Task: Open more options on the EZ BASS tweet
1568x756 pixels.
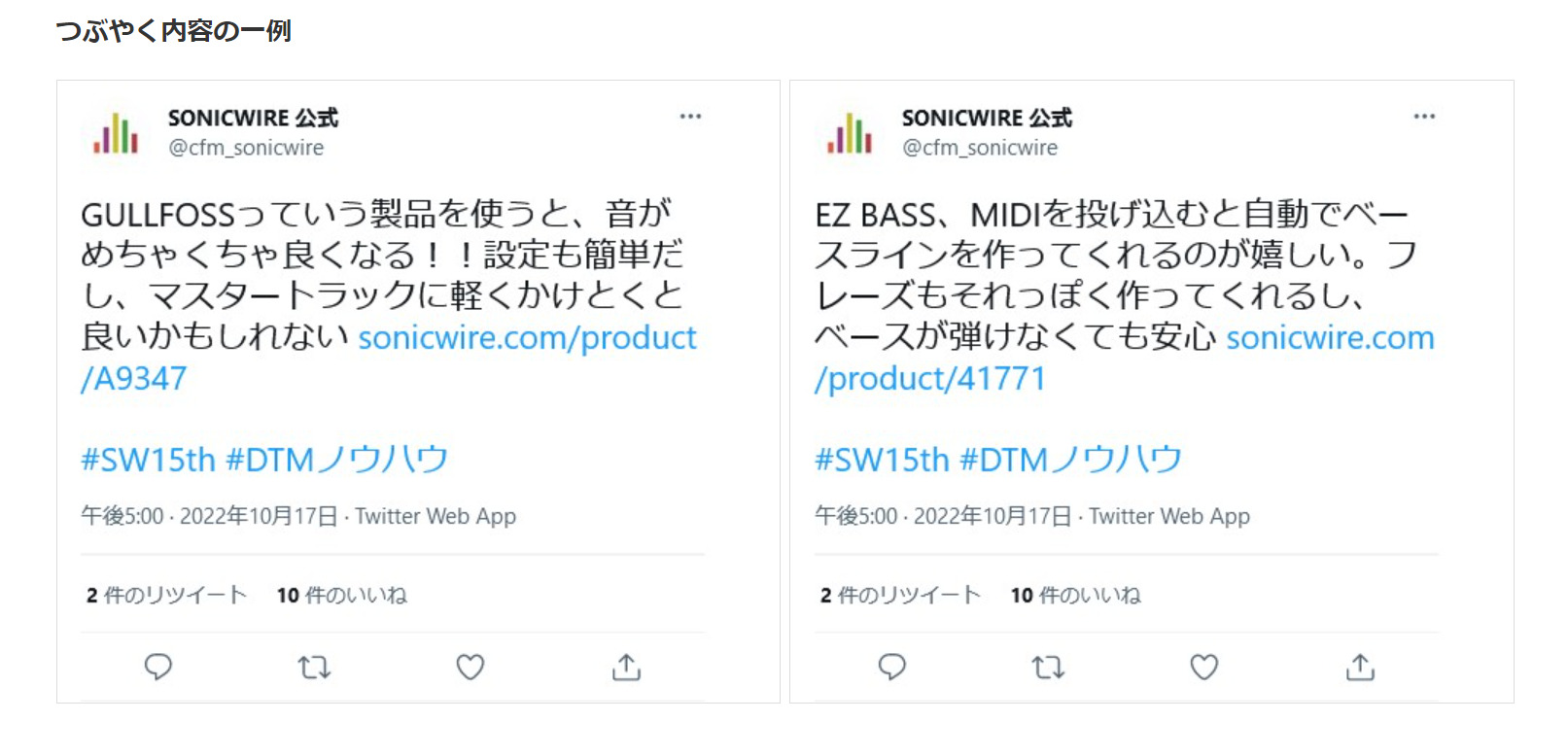Action: (1424, 117)
